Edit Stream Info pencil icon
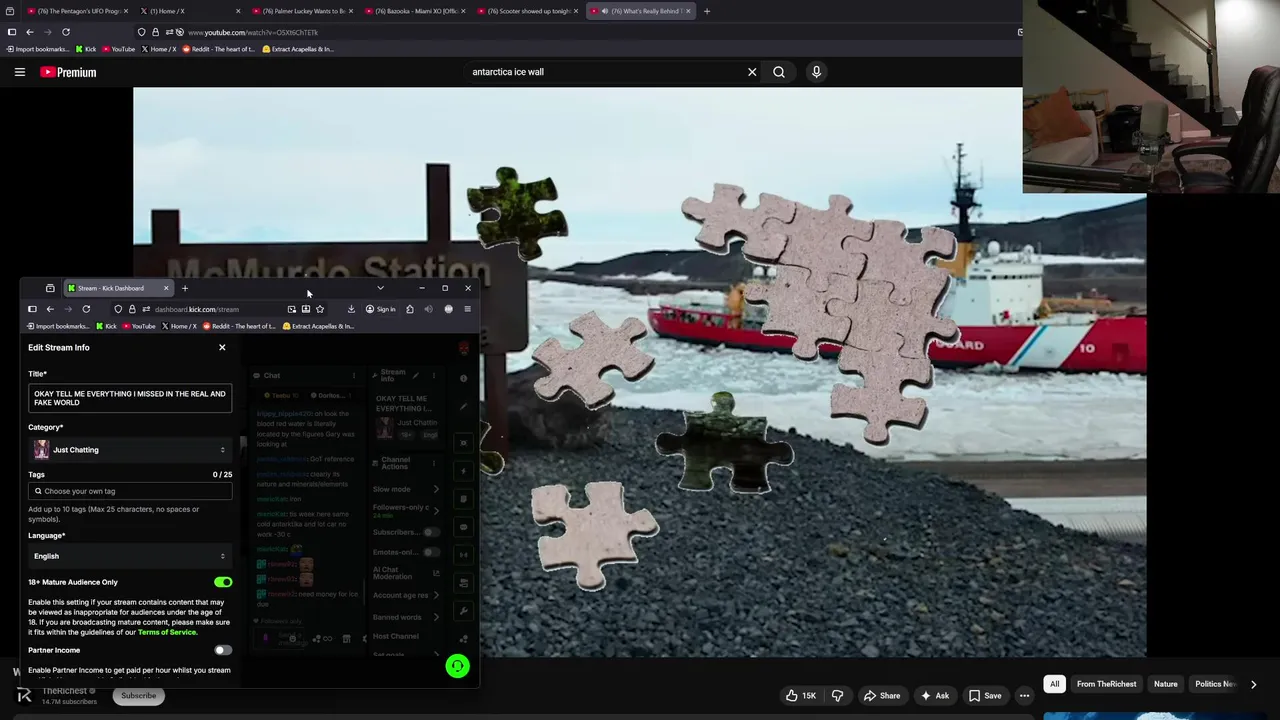The height and width of the screenshot is (720, 1280). click(x=416, y=375)
